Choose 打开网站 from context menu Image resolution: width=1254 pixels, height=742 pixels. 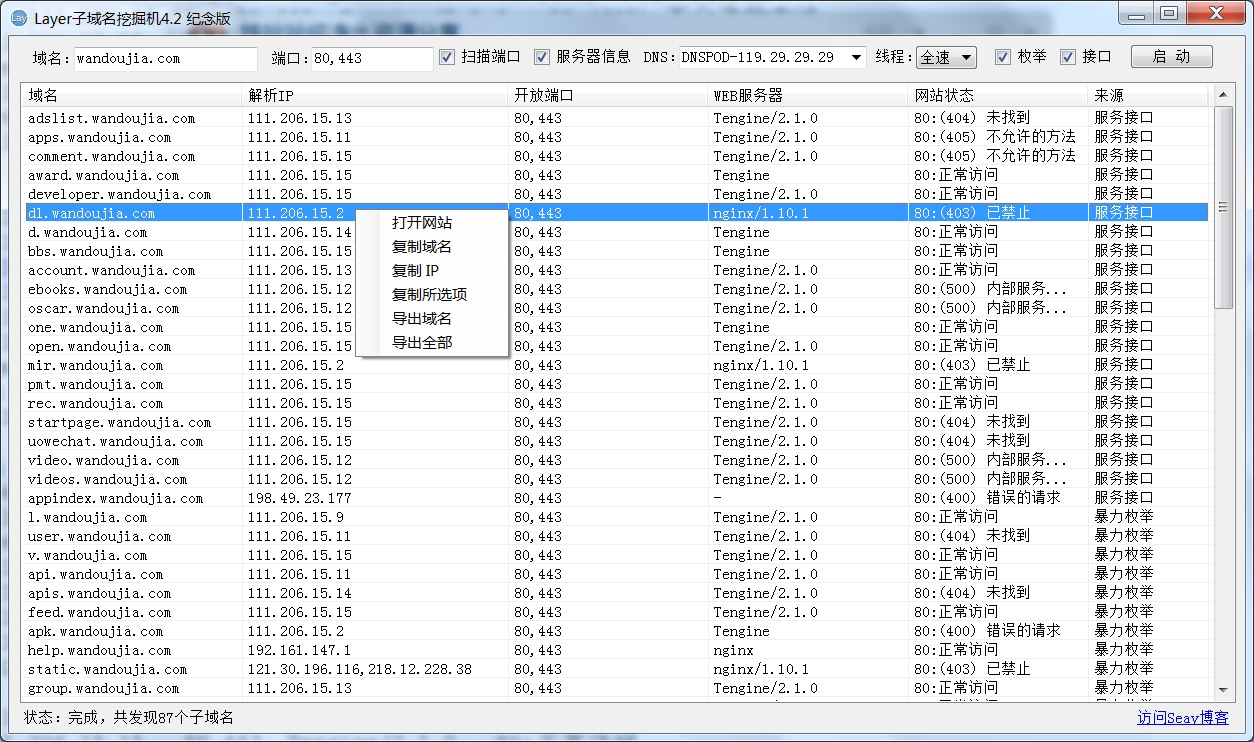432,223
